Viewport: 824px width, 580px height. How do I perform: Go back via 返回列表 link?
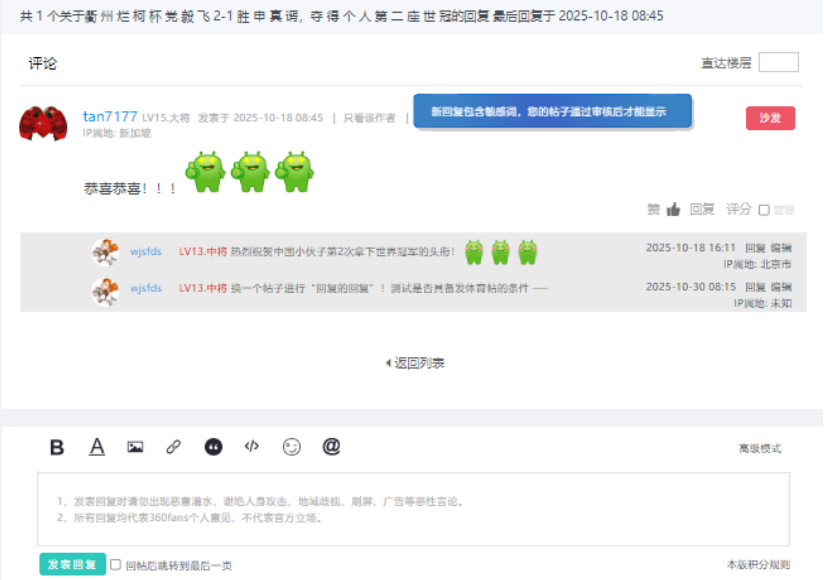(x=416, y=363)
